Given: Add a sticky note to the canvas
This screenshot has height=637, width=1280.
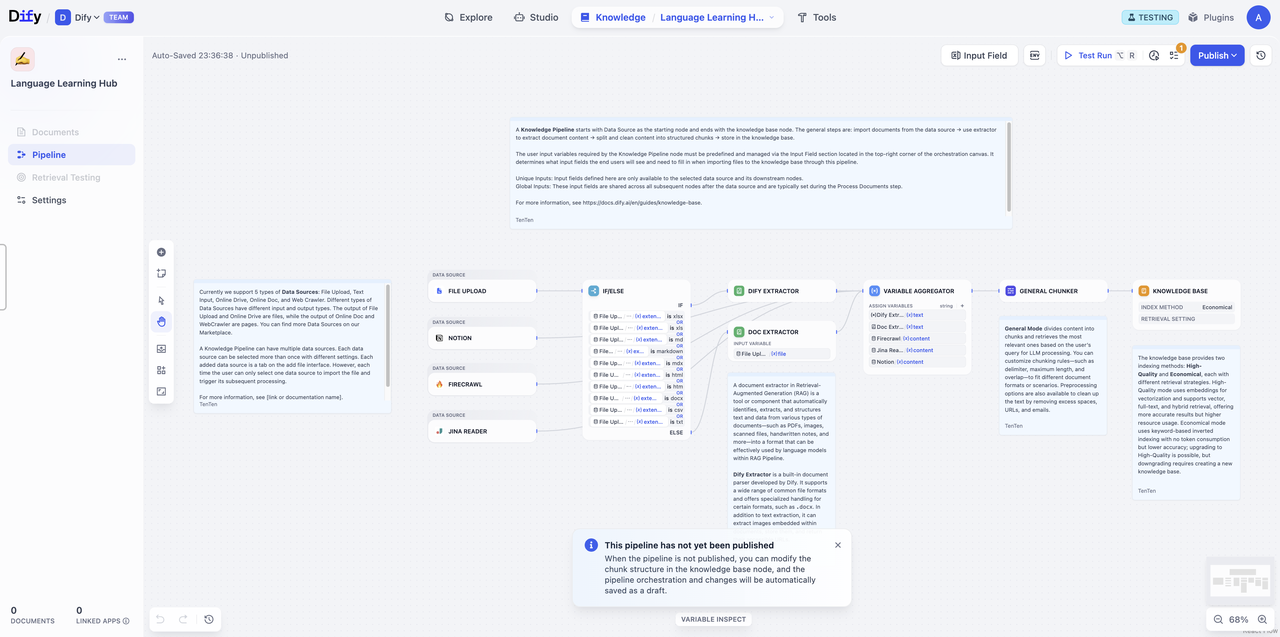Looking at the screenshot, I should (161, 273).
